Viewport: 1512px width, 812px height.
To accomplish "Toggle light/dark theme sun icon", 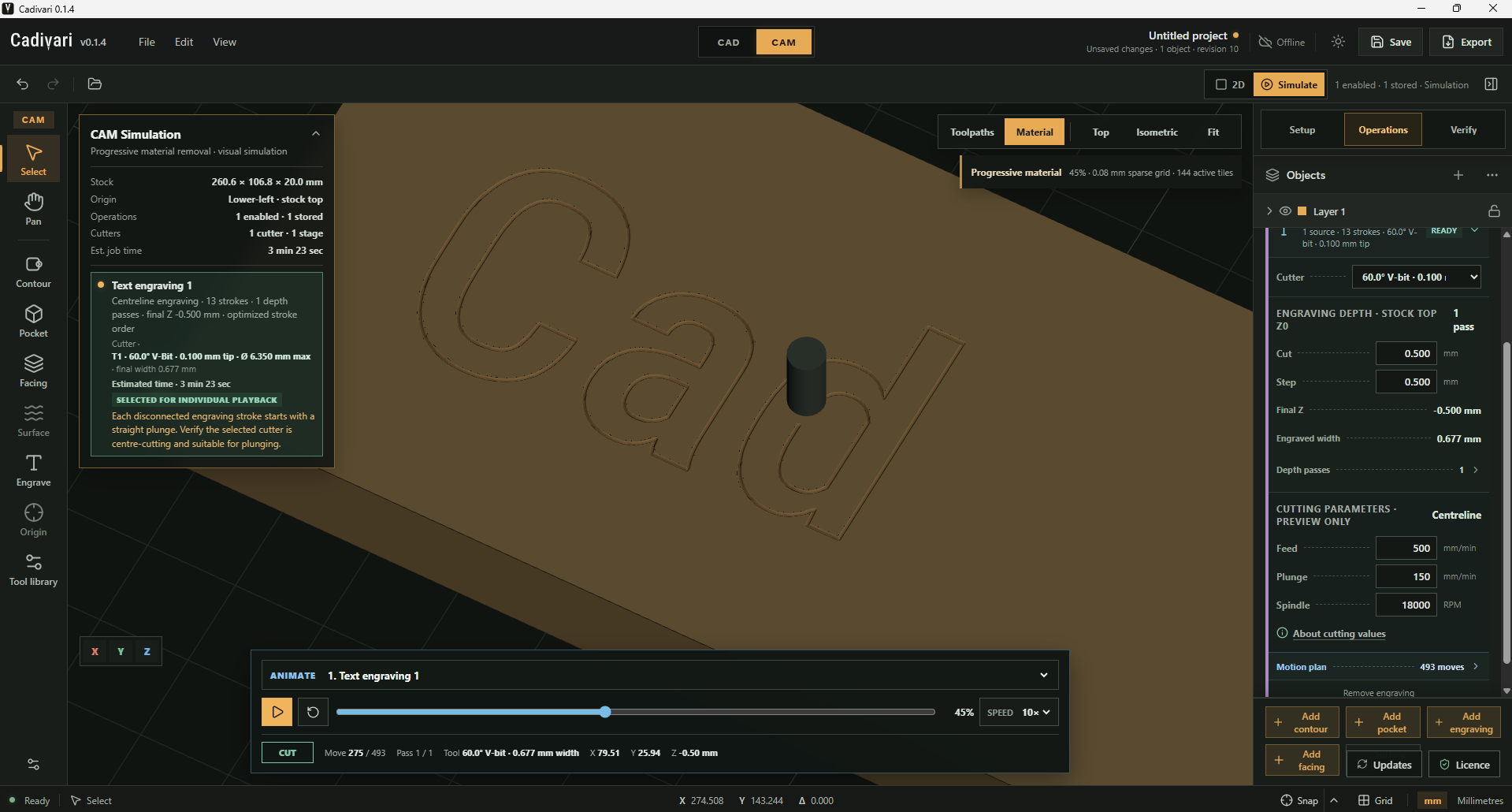I will tap(1338, 42).
